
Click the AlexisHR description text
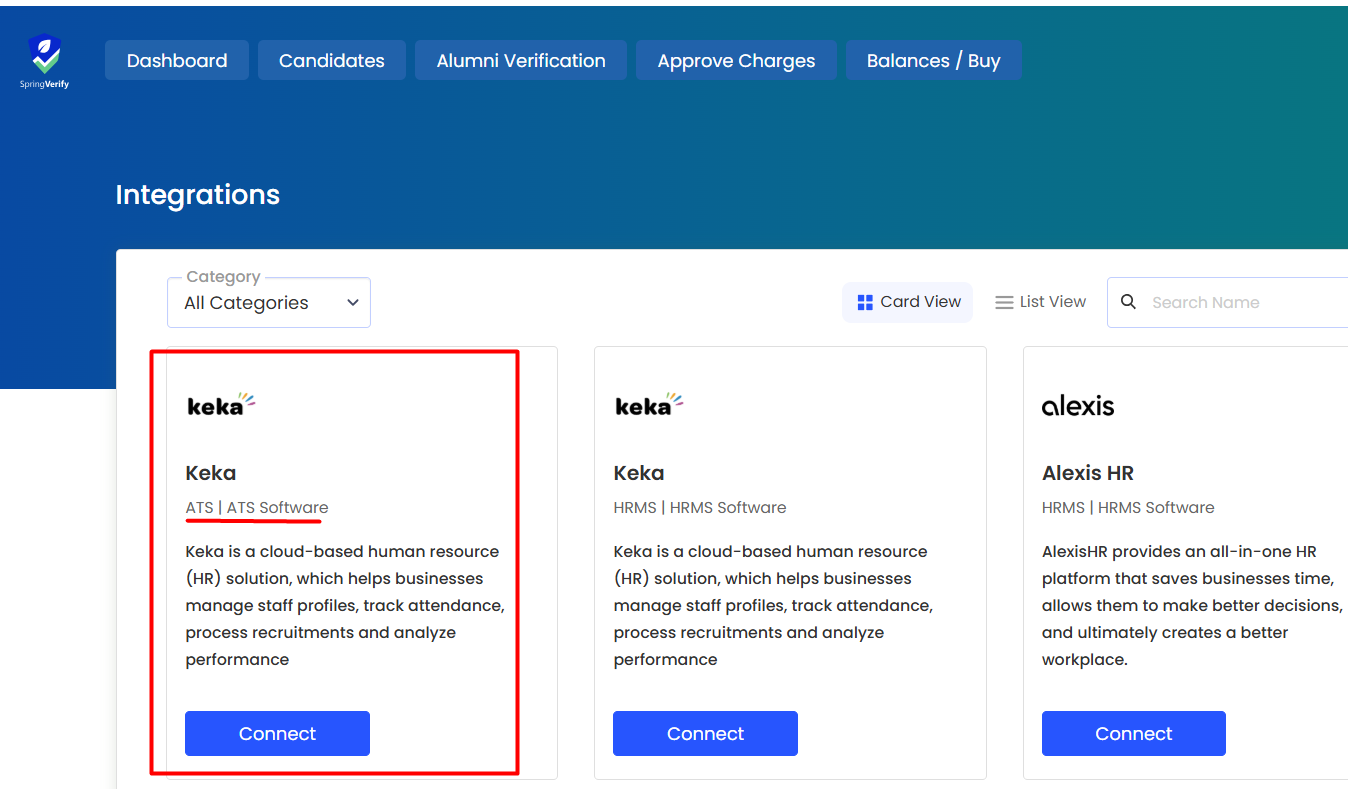click(x=1192, y=605)
